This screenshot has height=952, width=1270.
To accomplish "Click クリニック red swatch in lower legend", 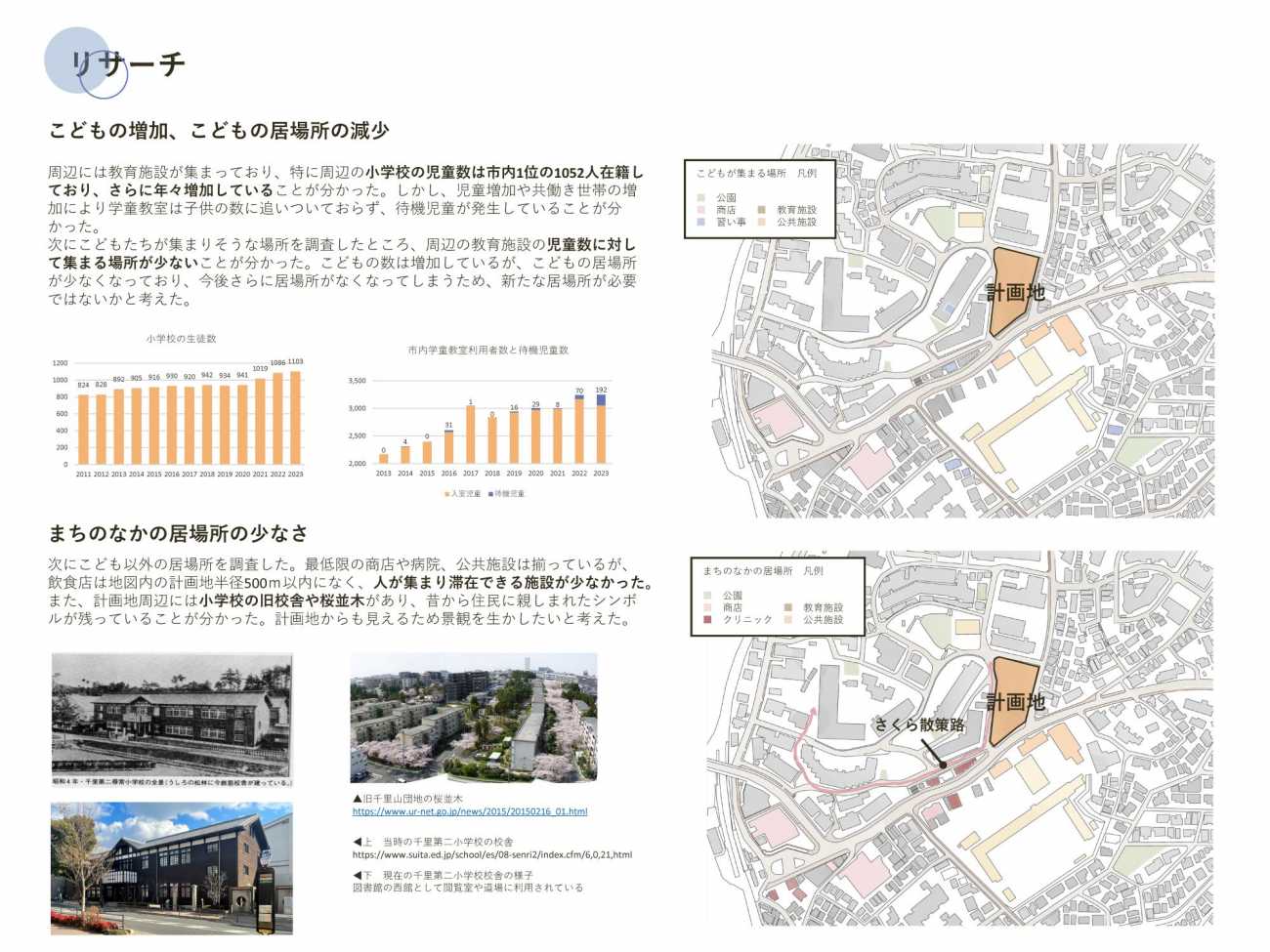I will point(707,620).
